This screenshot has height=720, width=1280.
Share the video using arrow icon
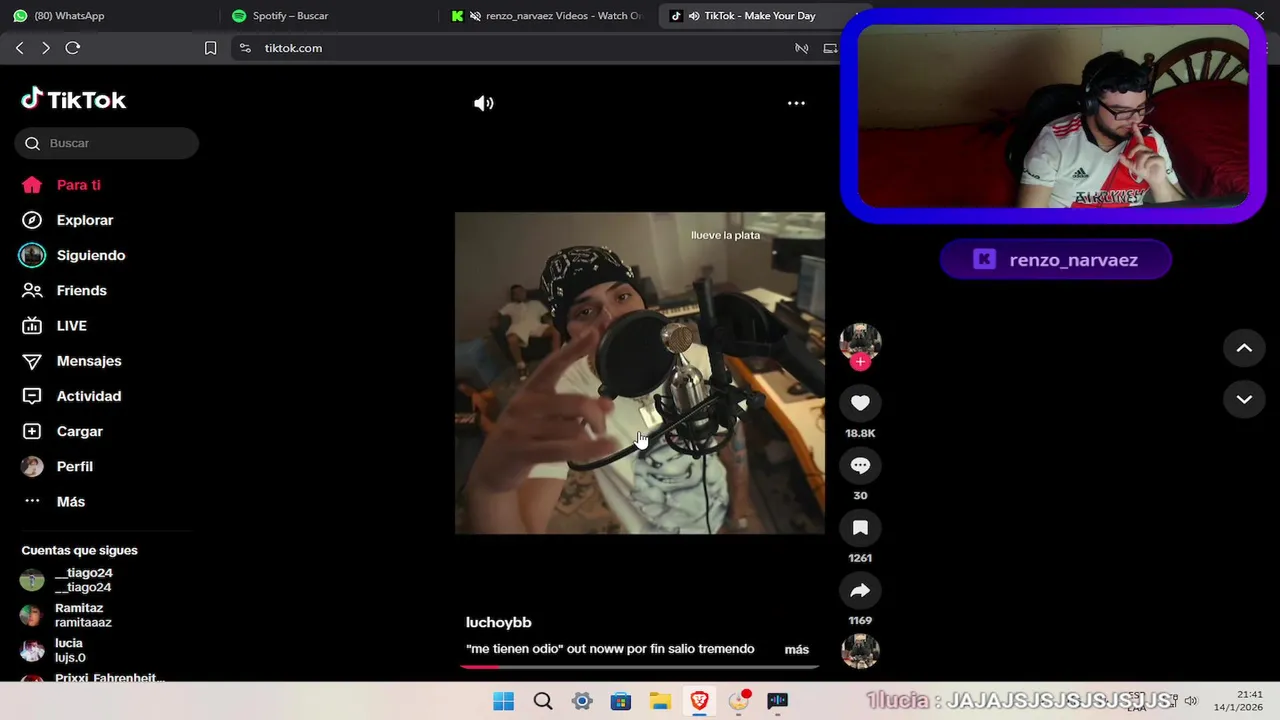pyautogui.click(x=860, y=591)
